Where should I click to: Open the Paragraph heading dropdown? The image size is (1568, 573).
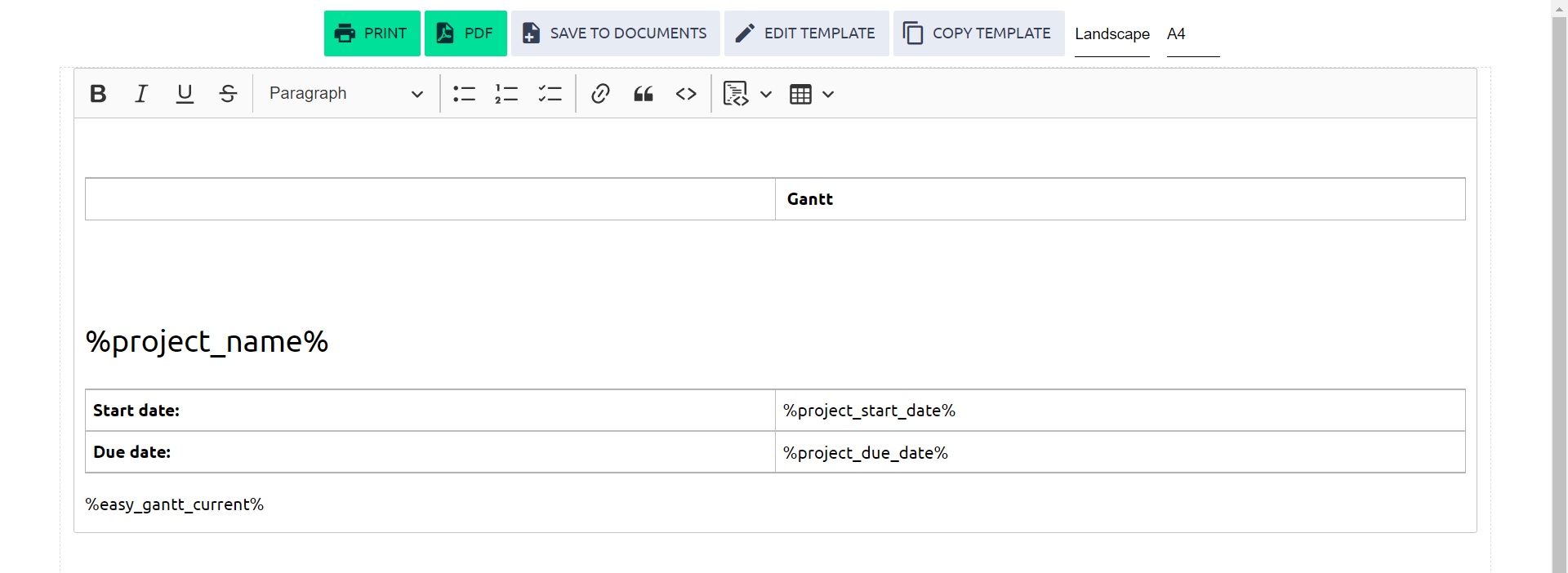pyautogui.click(x=345, y=94)
